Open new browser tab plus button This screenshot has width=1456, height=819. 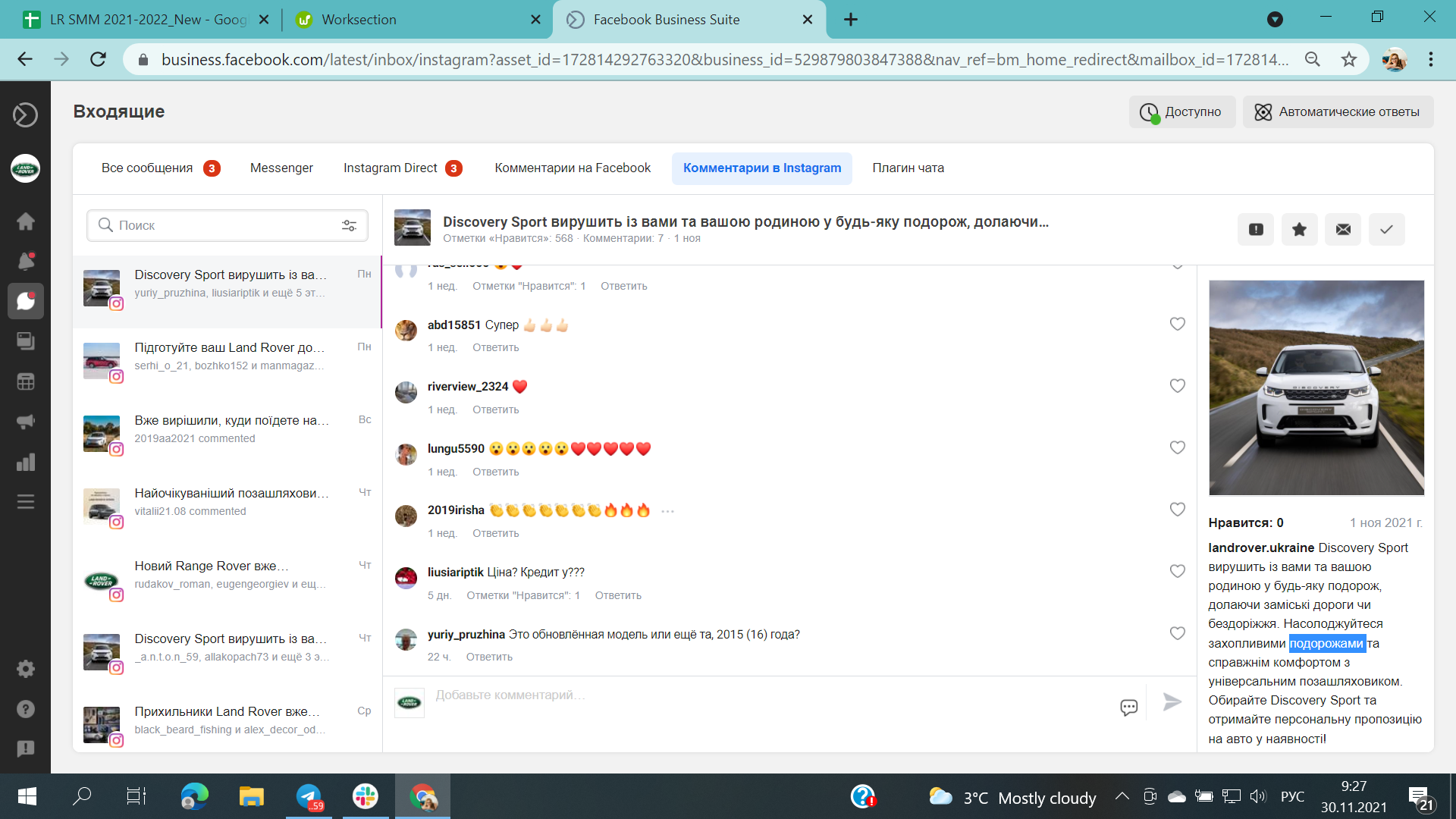pos(850,20)
